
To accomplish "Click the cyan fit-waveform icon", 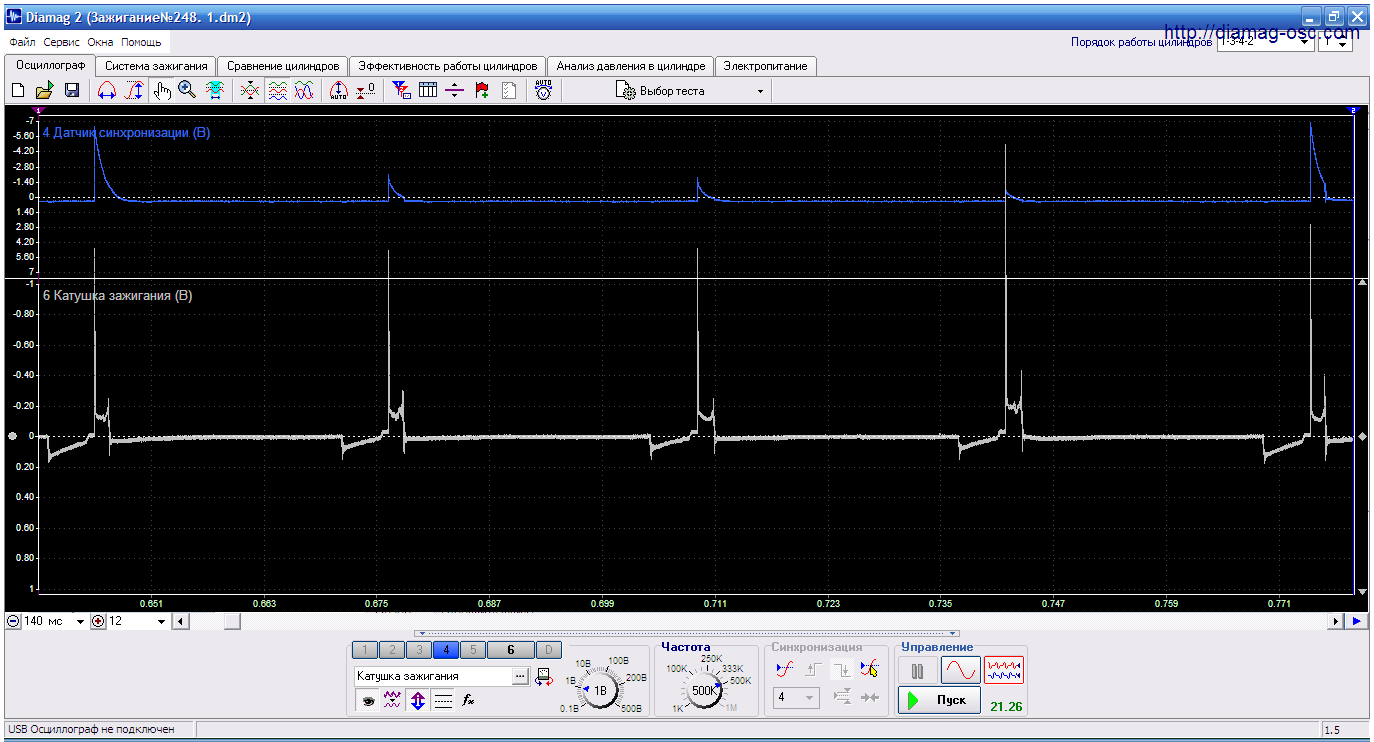I will coord(214,91).
